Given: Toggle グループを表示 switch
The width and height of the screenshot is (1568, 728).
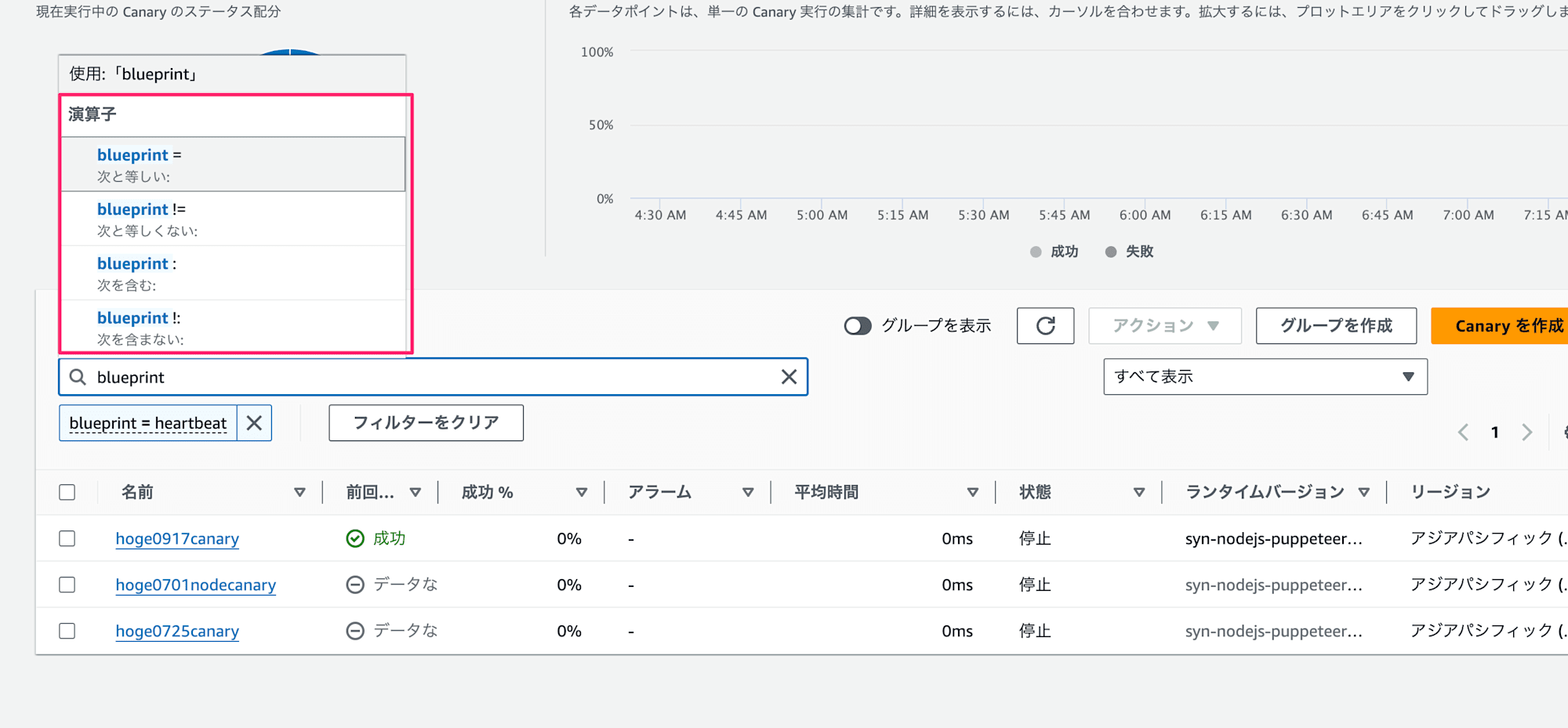Looking at the screenshot, I should 858,325.
